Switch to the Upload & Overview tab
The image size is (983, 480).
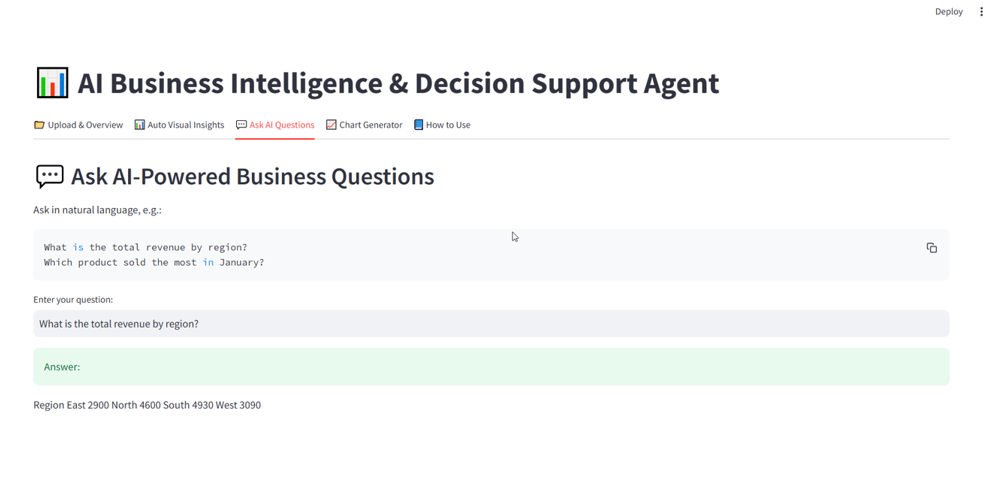point(78,125)
